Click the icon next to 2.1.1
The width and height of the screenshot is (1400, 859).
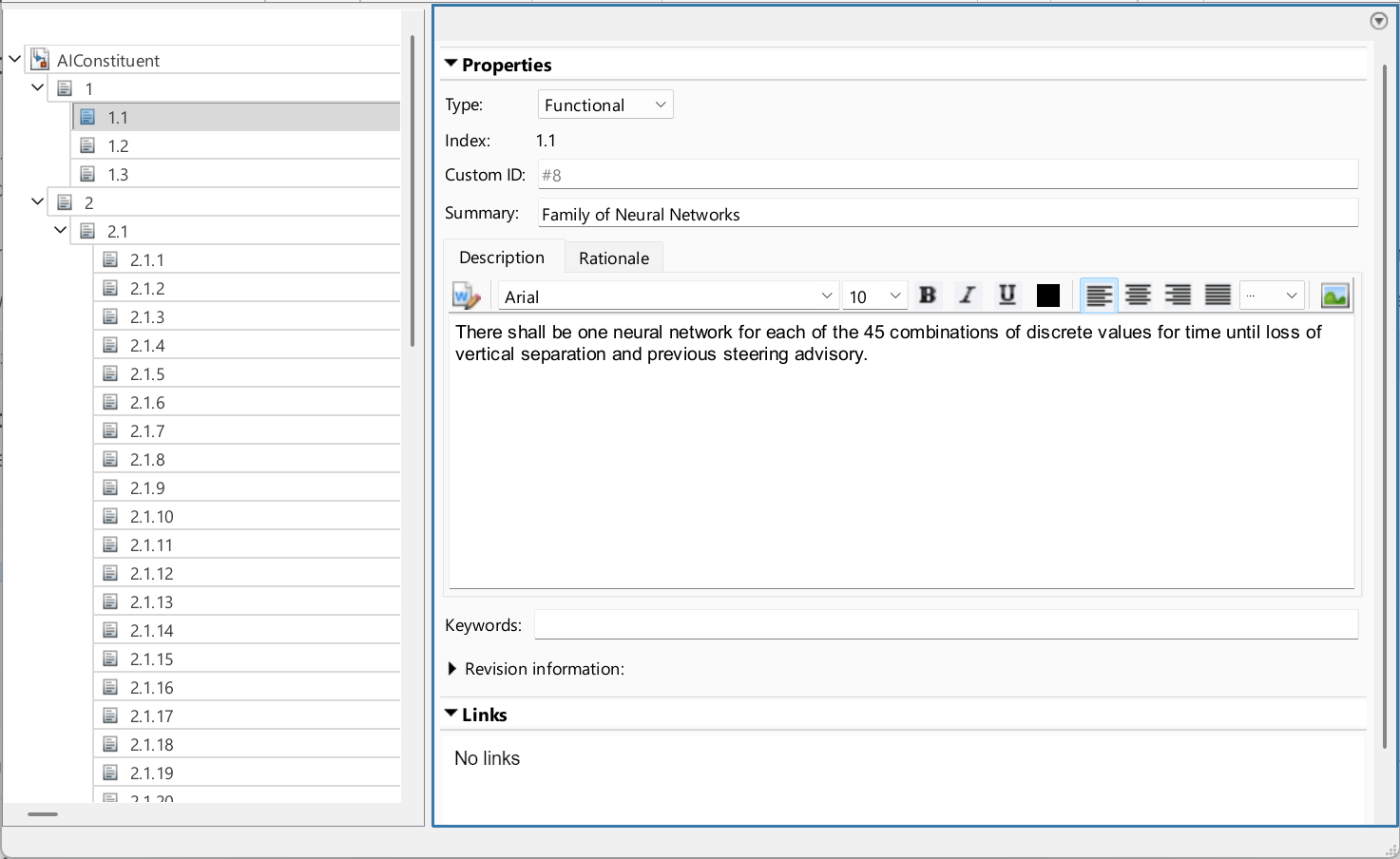(x=110, y=259)
